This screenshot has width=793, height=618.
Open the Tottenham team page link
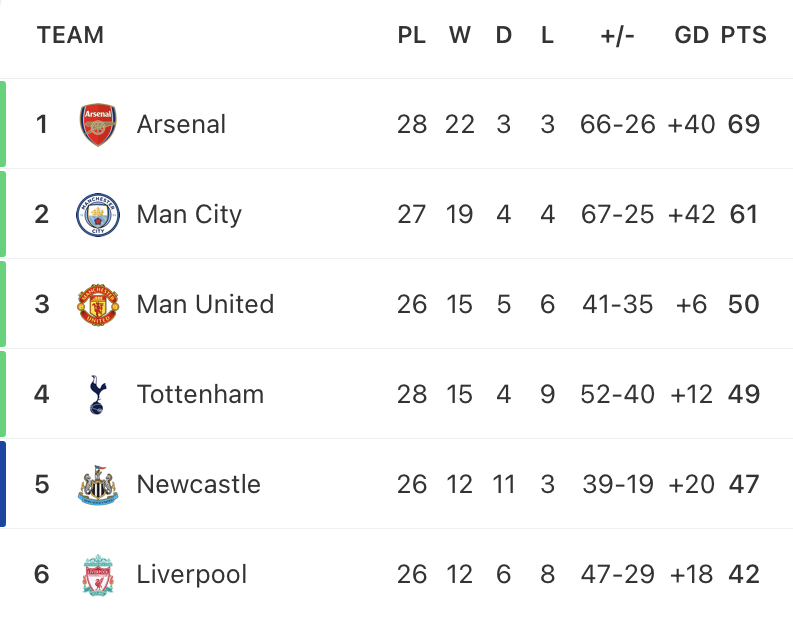[x=200, y=394]
